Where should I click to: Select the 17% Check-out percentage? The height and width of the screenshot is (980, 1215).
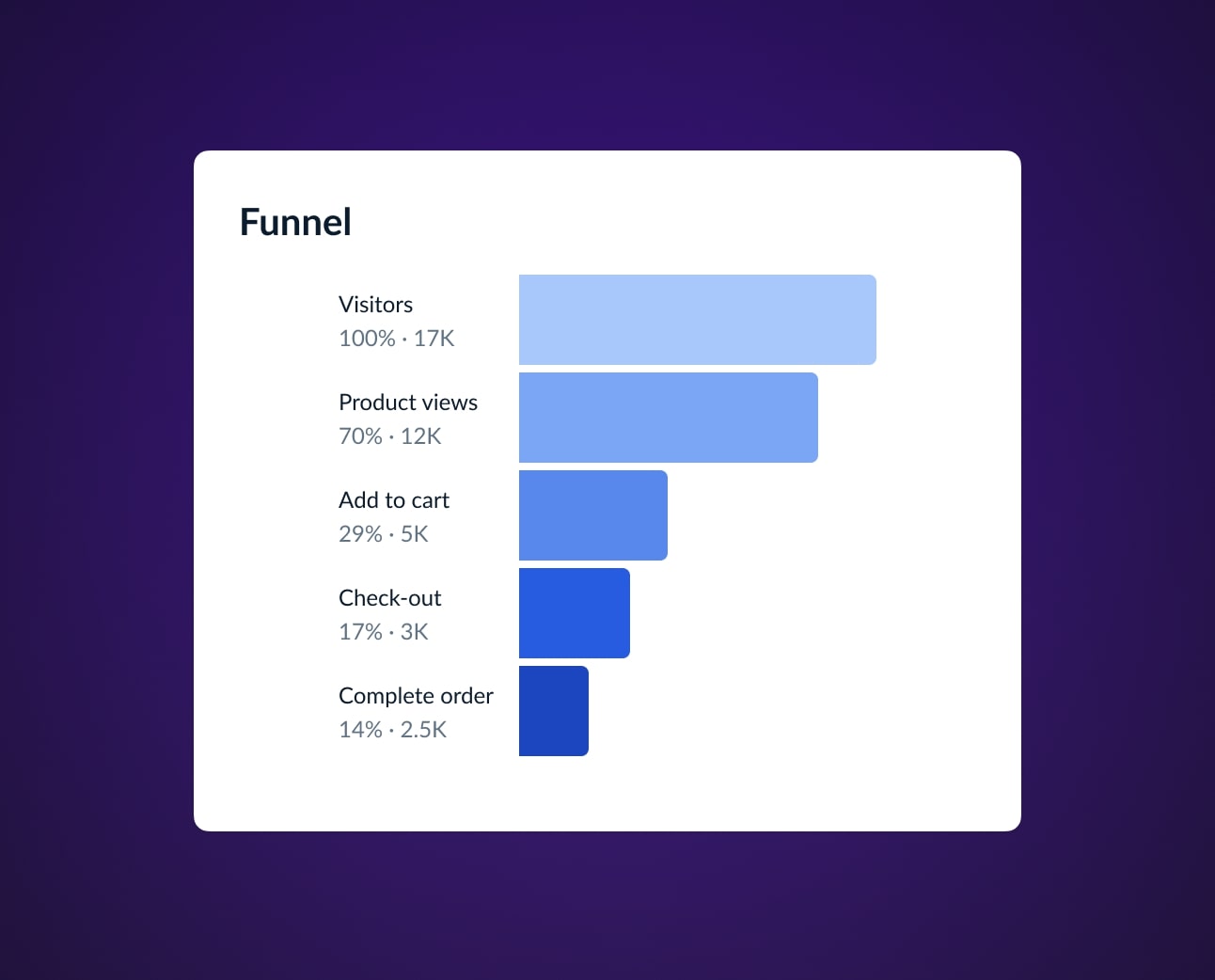[360, 632]
